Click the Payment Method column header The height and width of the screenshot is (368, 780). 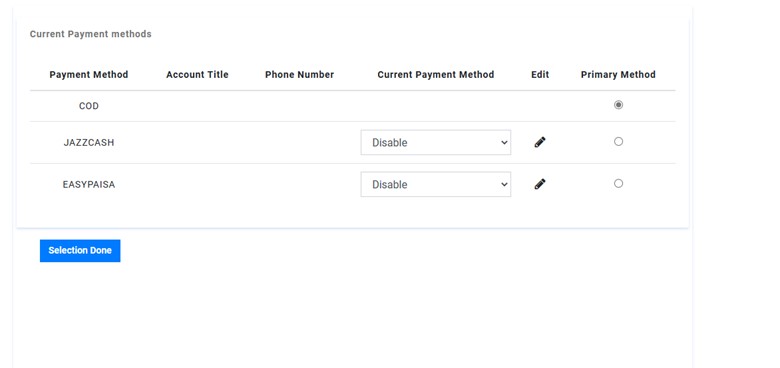pyautogui.click(x=89, y=75)
